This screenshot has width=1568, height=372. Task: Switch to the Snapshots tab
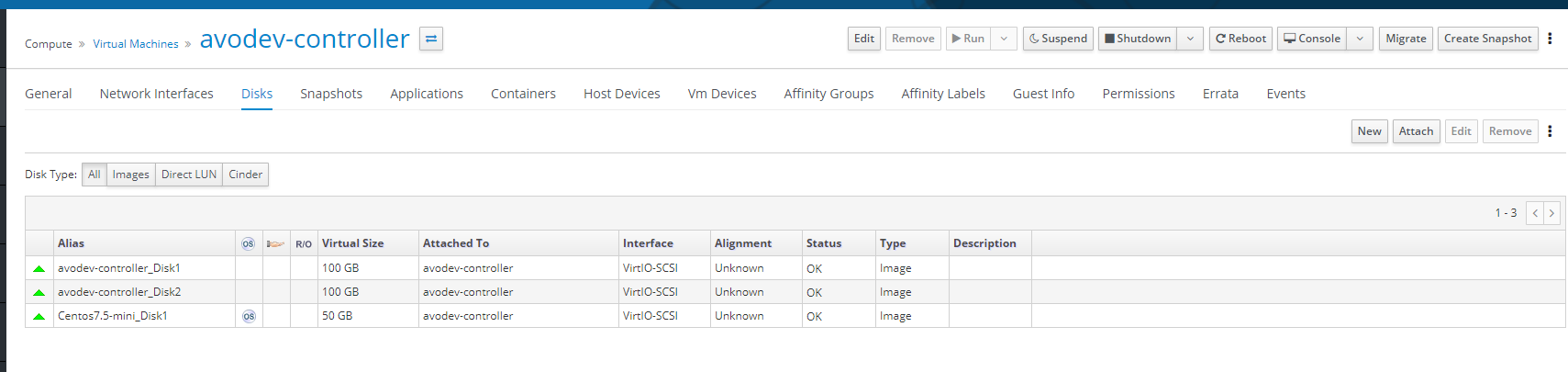(331, 94)
